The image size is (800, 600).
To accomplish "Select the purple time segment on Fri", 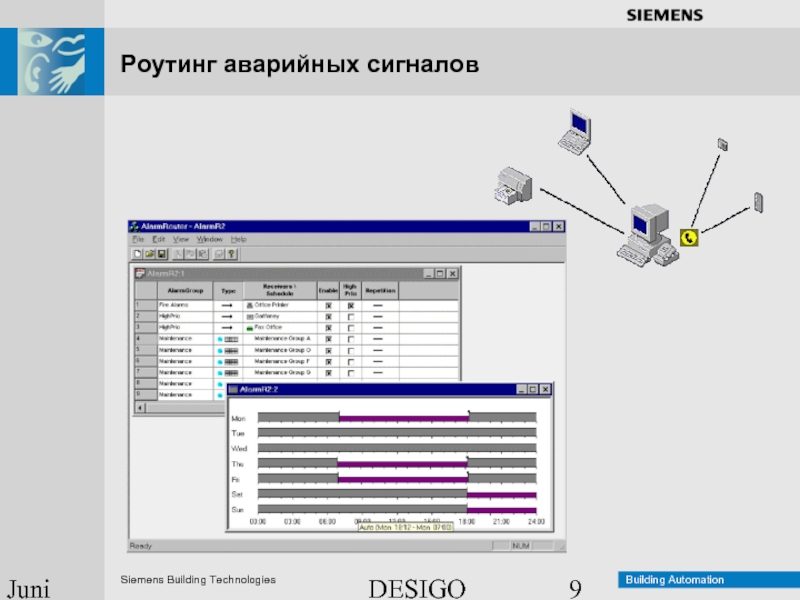I will [403, 480].
